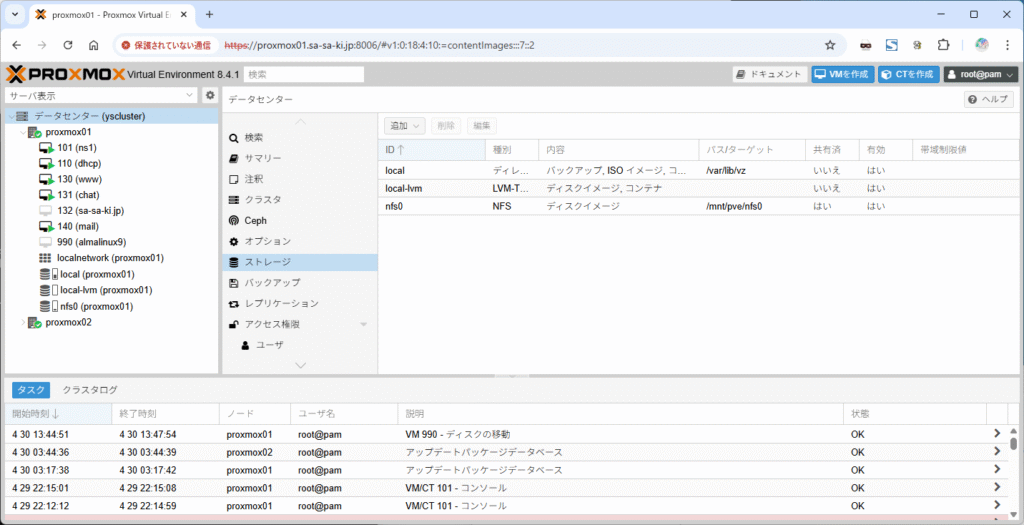Collapse the アクセス権限 permissions submenu
Viewport: 1024px width, 525px height.
click(x=364, y=325)
